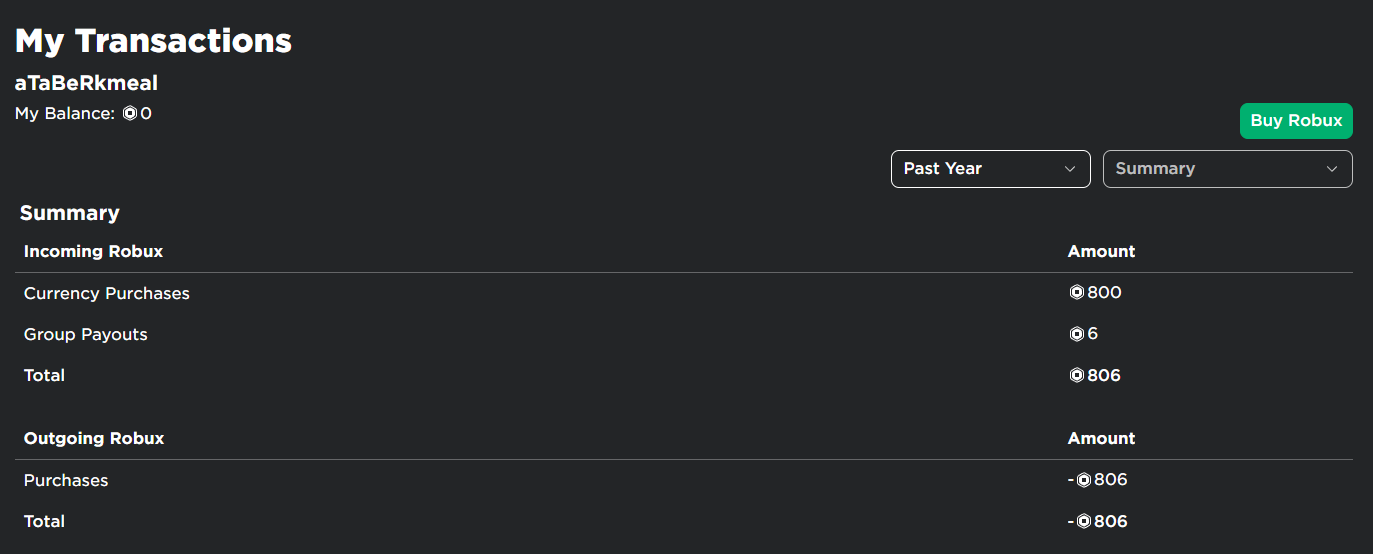Click the Robux icon in Outgoing Total row
Viewport: 1373px width, 554px height.
(x=1083, y=522)
